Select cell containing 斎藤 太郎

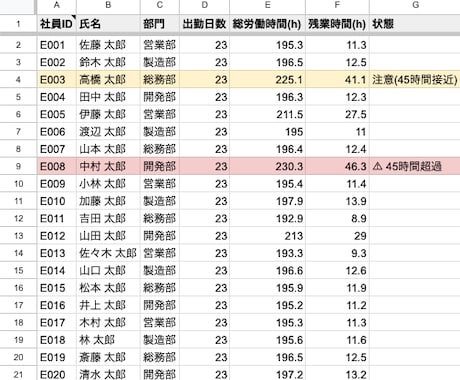click(108, 357)
